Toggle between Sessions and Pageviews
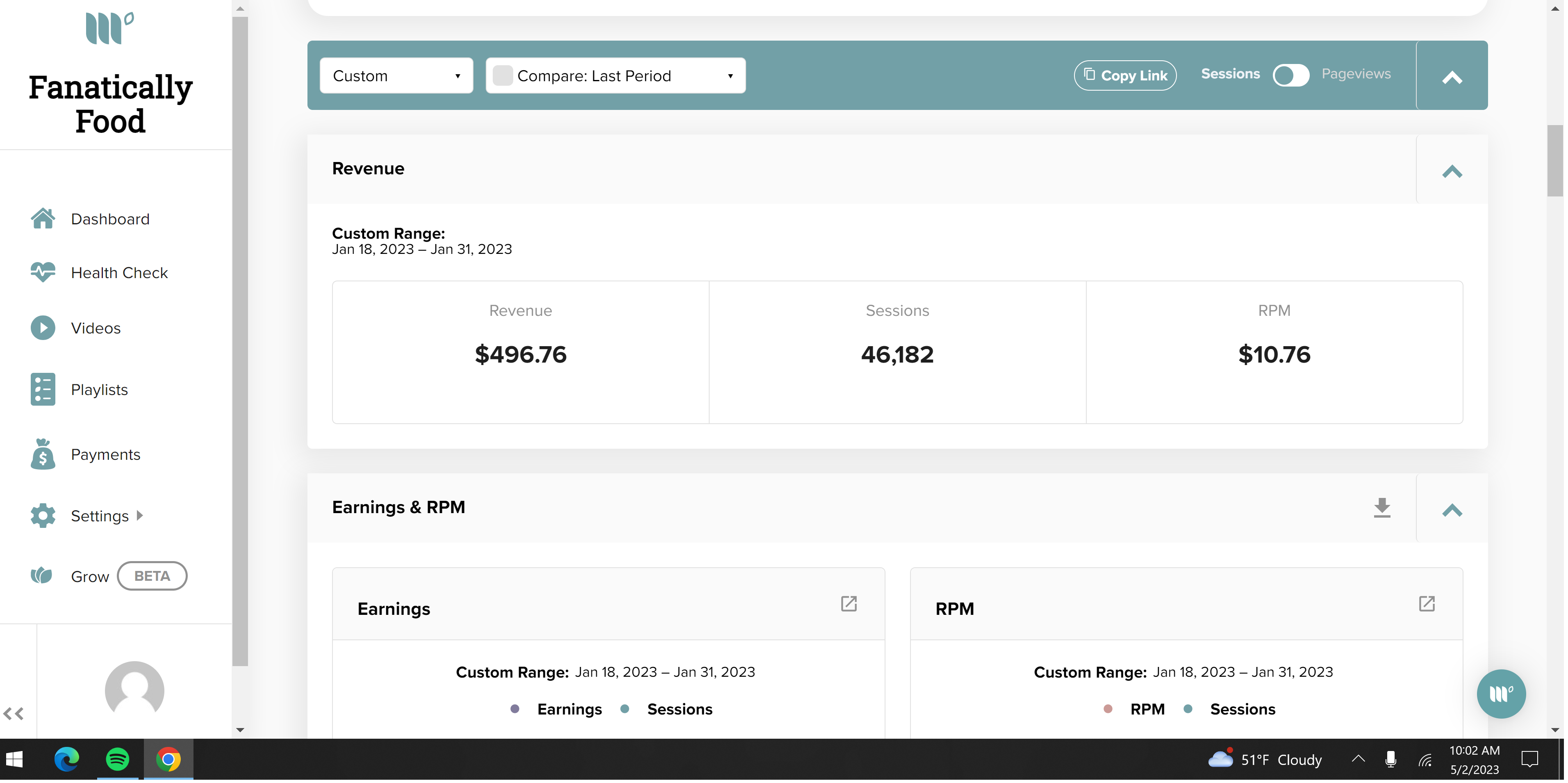The image size is (1568, 783). (x=1291, y=75)
